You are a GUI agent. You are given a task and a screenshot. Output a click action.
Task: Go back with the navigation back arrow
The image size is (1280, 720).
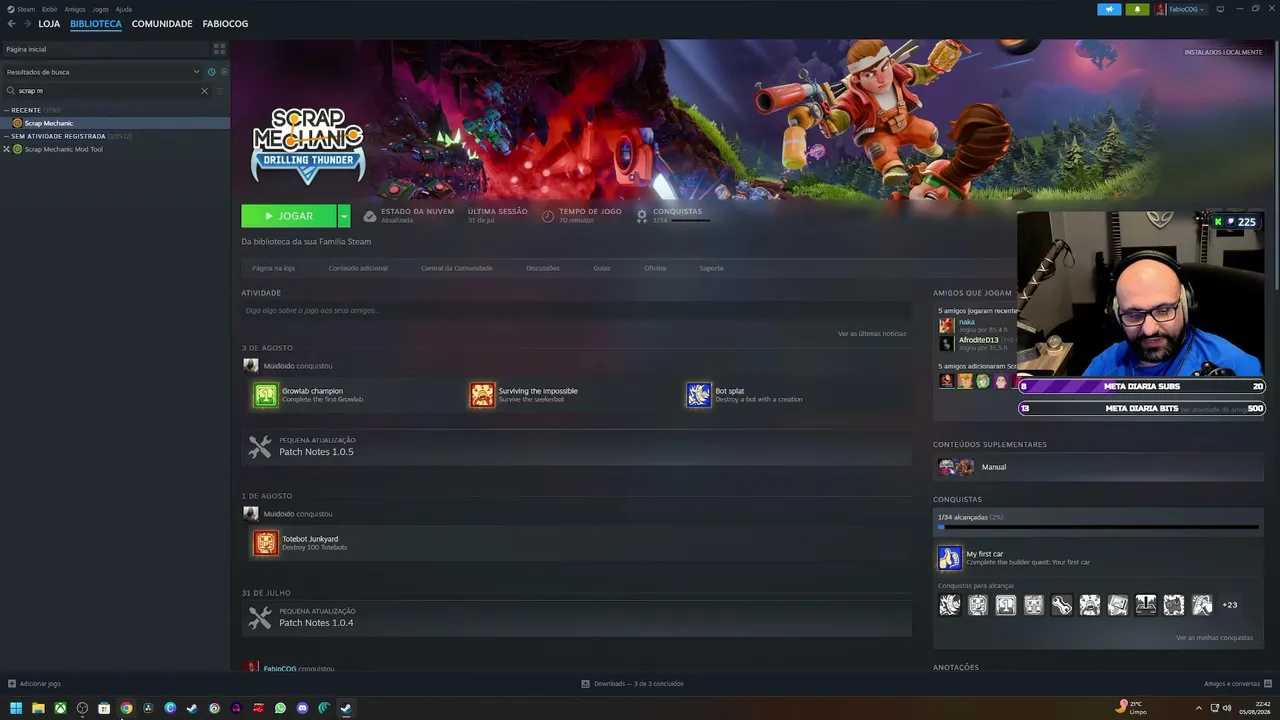point(11,23)
